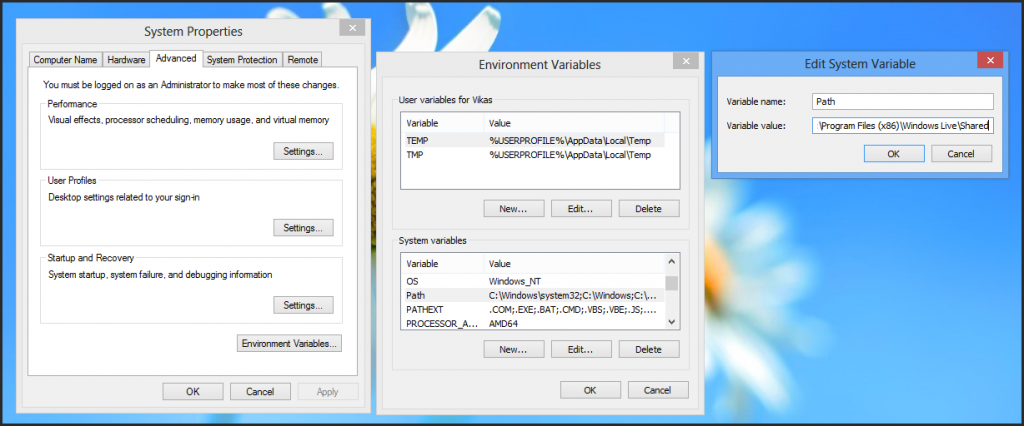Click the Environment Variables button
This screenshot has width=1024, height=426.
click(x=290, y=343)
